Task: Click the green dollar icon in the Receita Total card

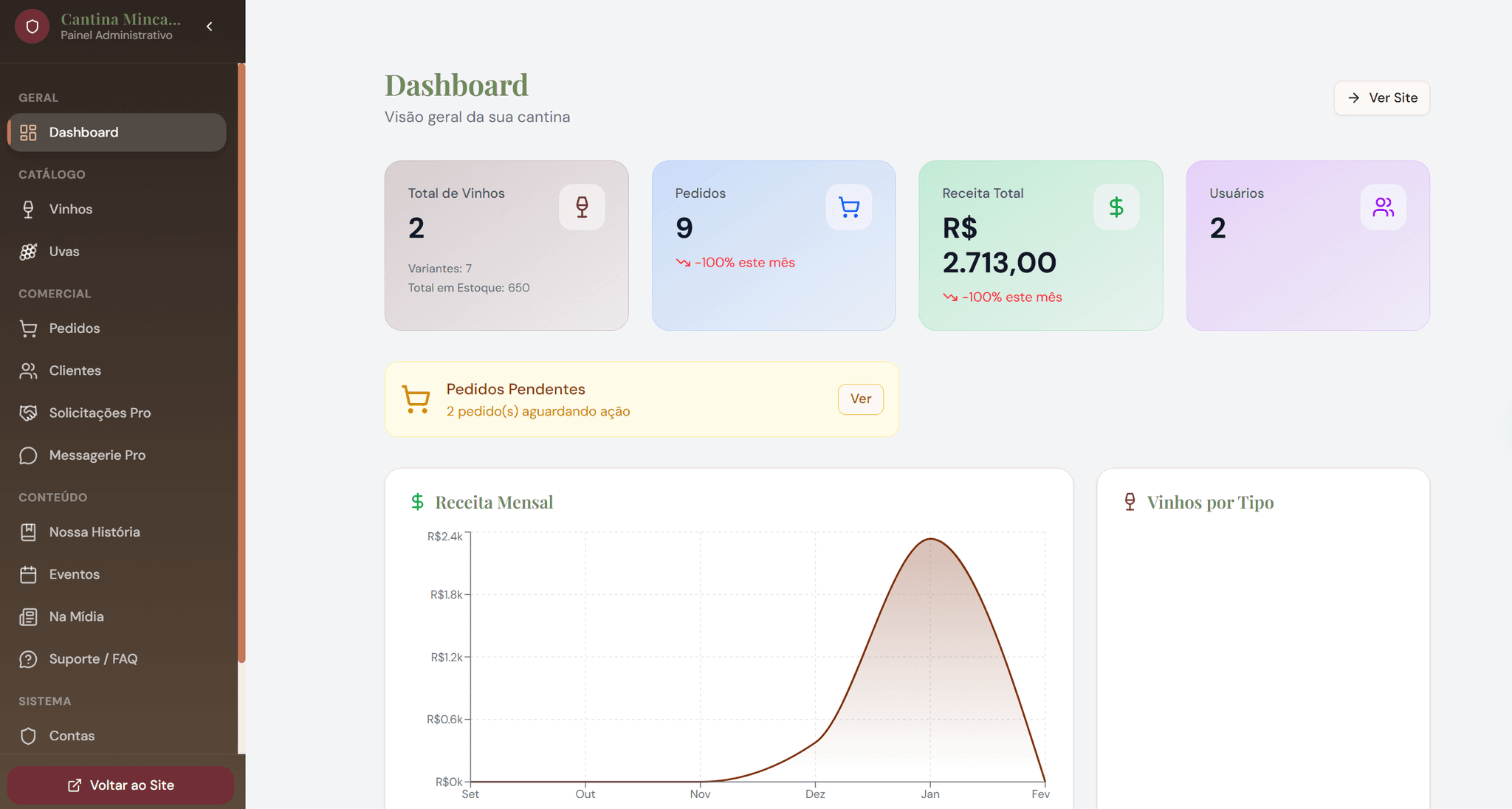Action: [x=1116, y=207]
